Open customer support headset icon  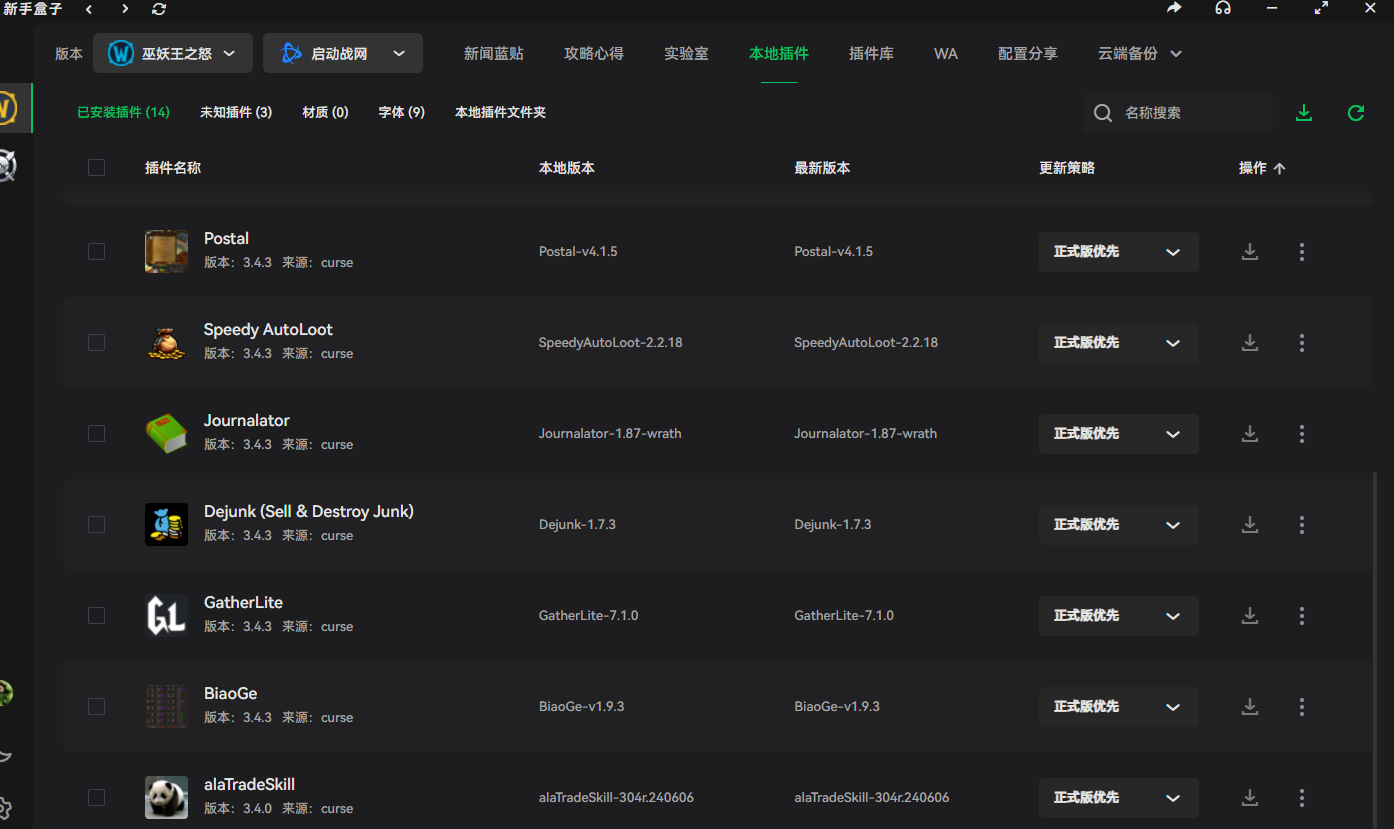(1223, 8)
